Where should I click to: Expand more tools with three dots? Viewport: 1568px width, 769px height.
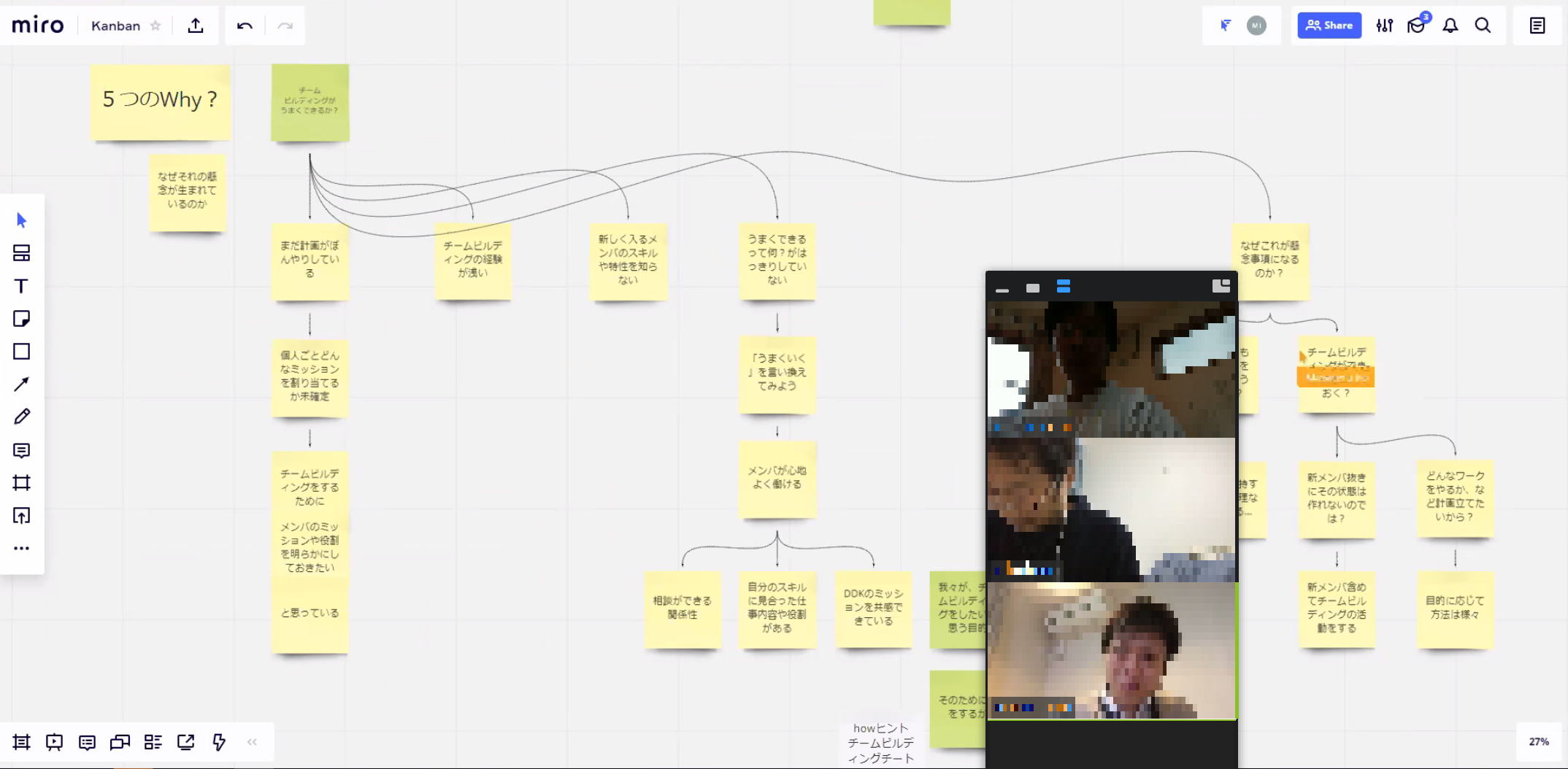point(21,548)
